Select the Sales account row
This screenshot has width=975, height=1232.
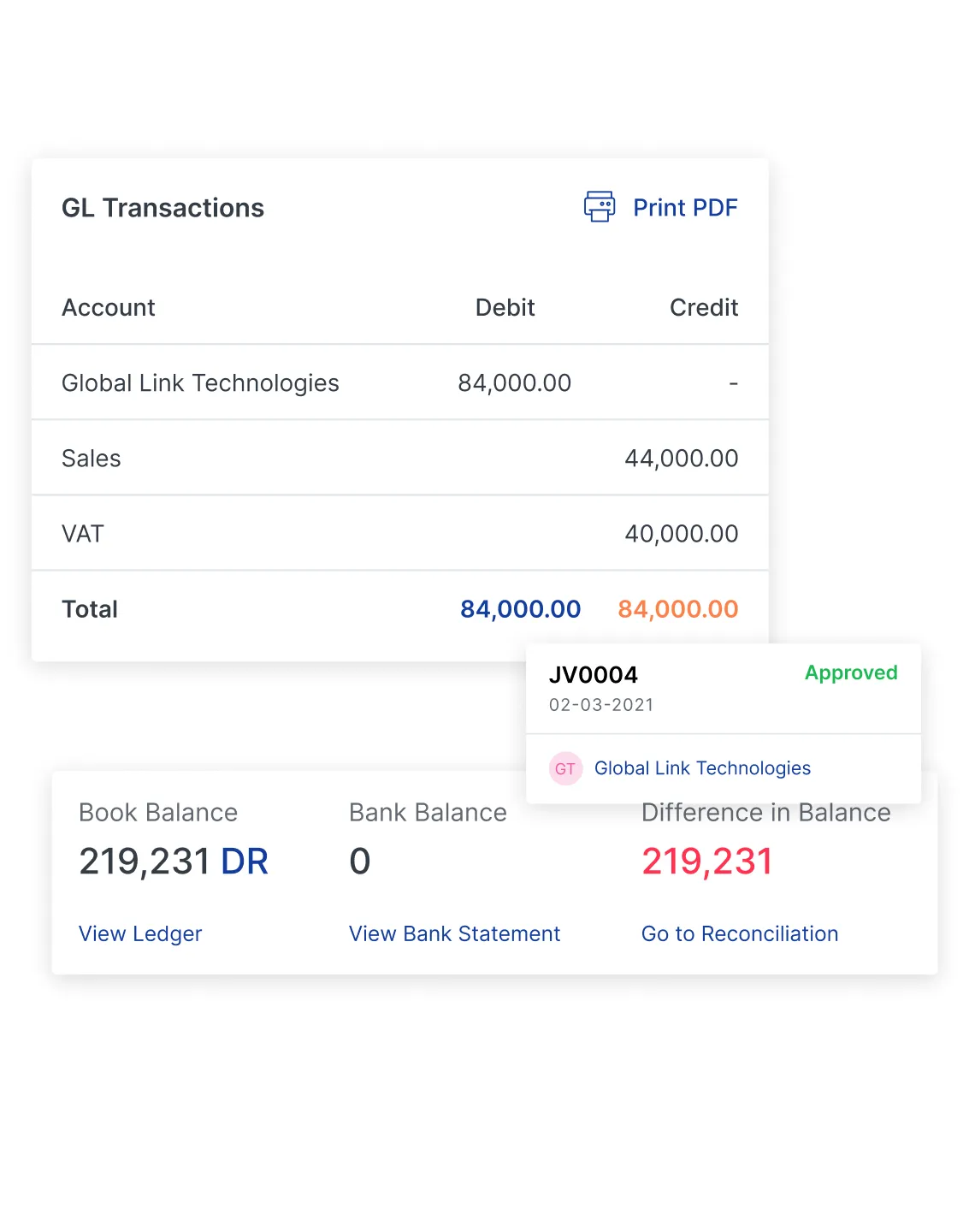pyautogui.click(x=342, y=458)
